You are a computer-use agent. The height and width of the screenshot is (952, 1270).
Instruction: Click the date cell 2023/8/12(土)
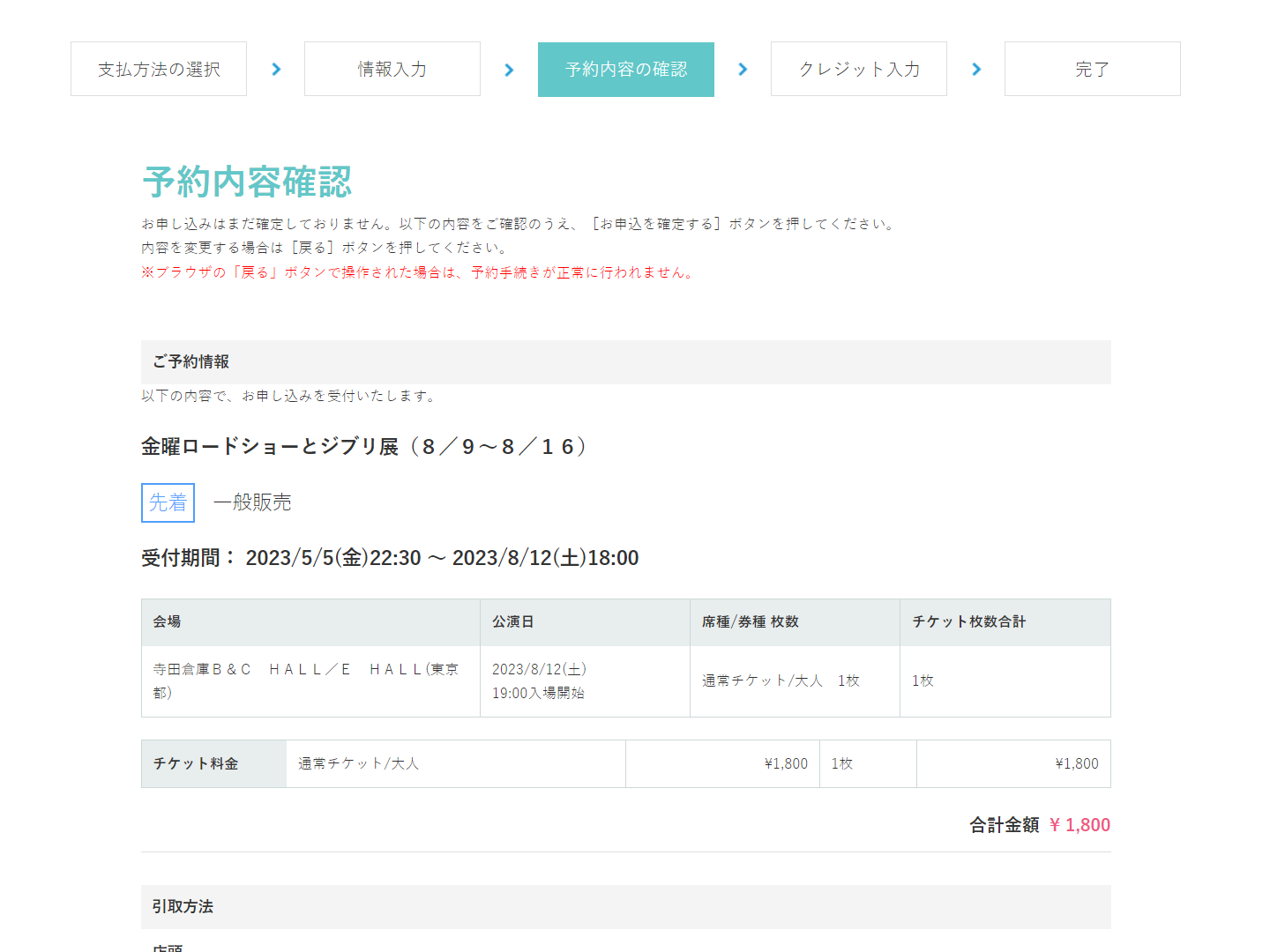(x=585, y=681)
